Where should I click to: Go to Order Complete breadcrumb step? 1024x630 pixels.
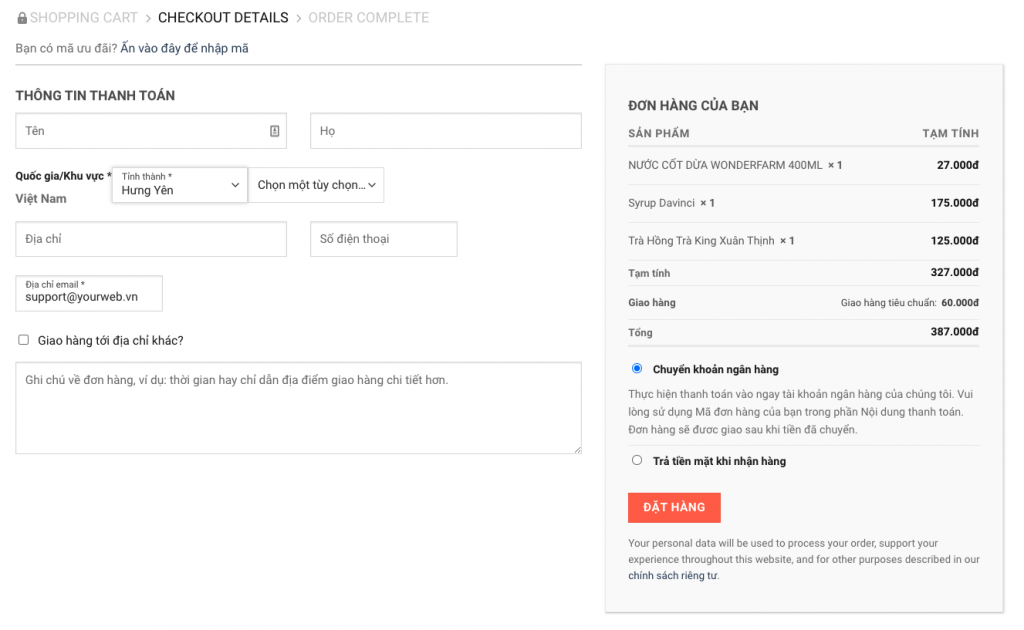(368, 18)
